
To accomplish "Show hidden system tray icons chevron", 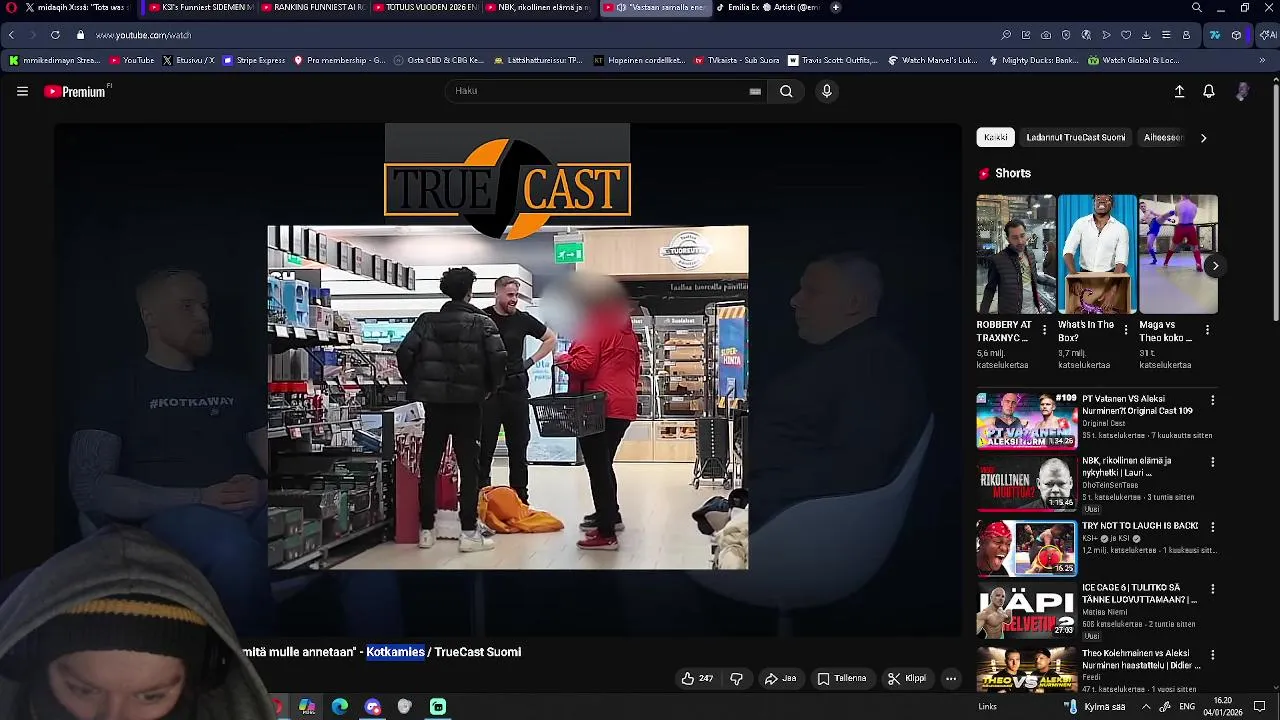I will pos(1146,706).
